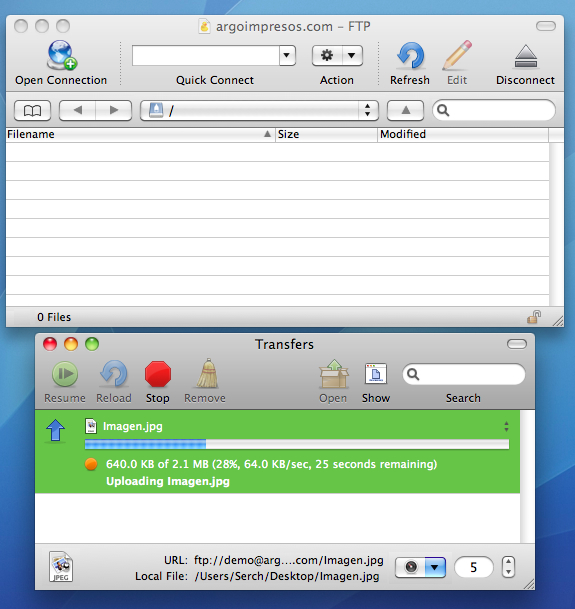Image resolution: width=575 pixels, height=609 pixels.
Task: Navigate back with the left arrow button
Action: (x=77, y=111)
